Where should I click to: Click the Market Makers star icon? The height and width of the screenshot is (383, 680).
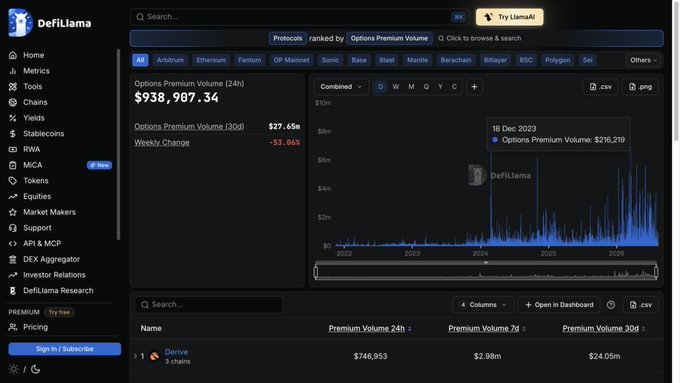pyautogui.click(x=13, y=212)
